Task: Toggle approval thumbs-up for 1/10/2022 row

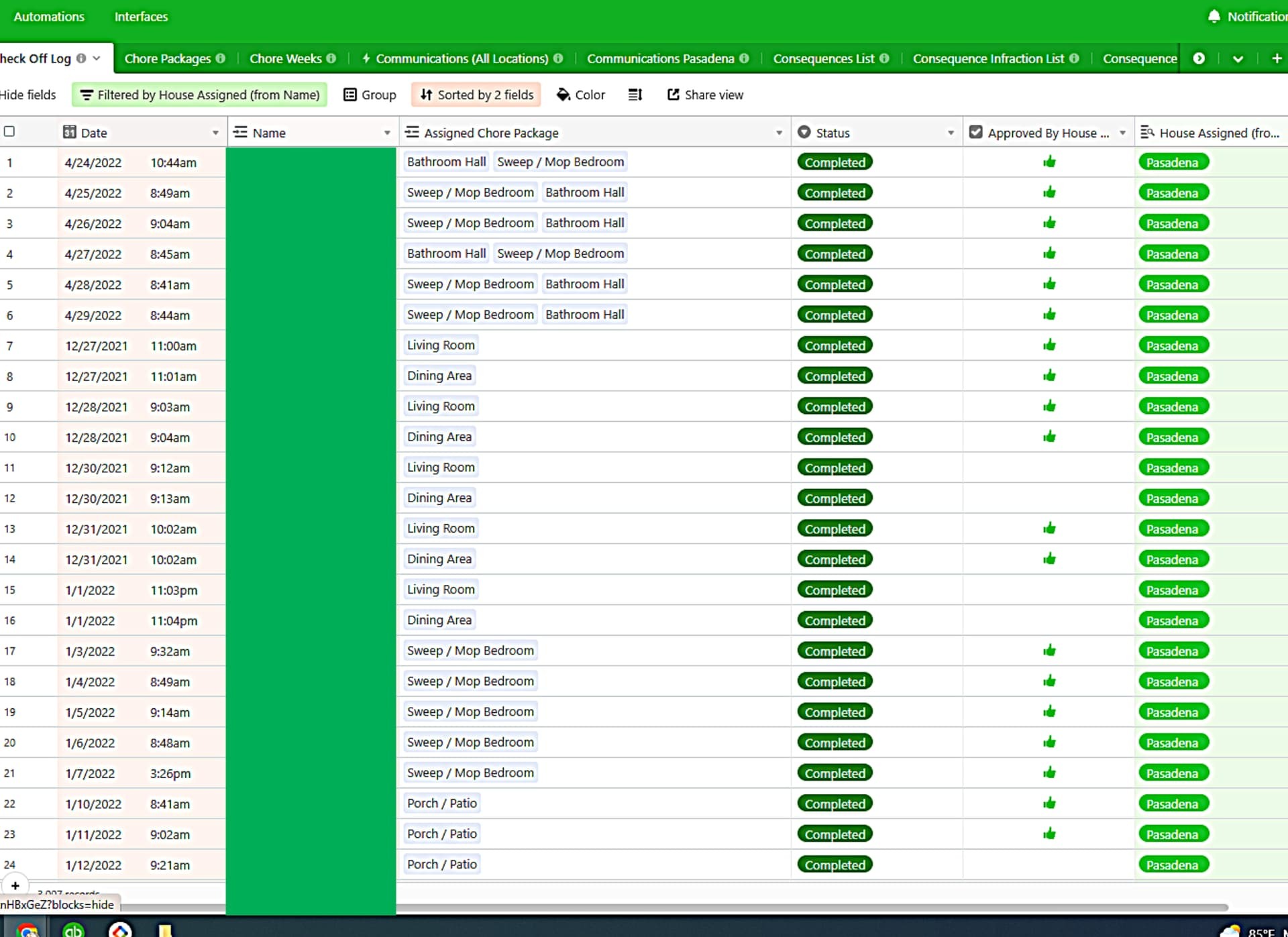Action: tap(1049, 803)
